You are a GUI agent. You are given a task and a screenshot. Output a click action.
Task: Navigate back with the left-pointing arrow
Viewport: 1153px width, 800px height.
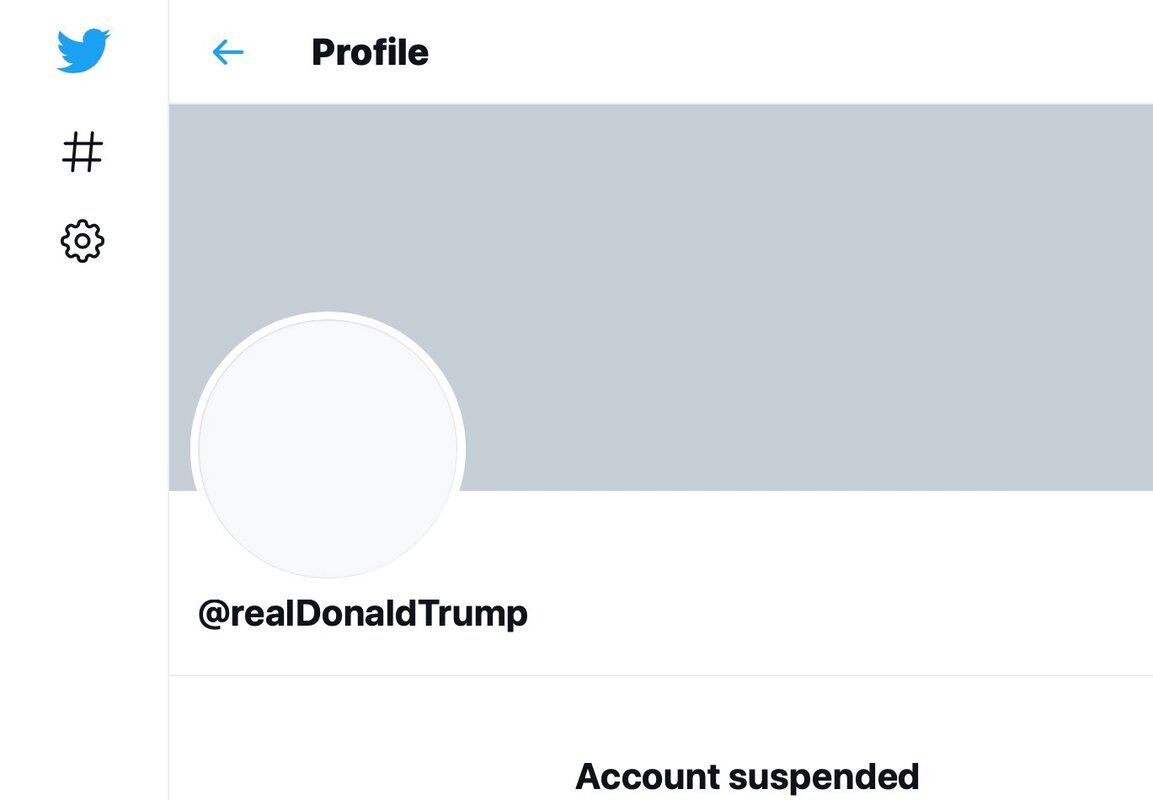pyautogui.click(x=228, y=52)
